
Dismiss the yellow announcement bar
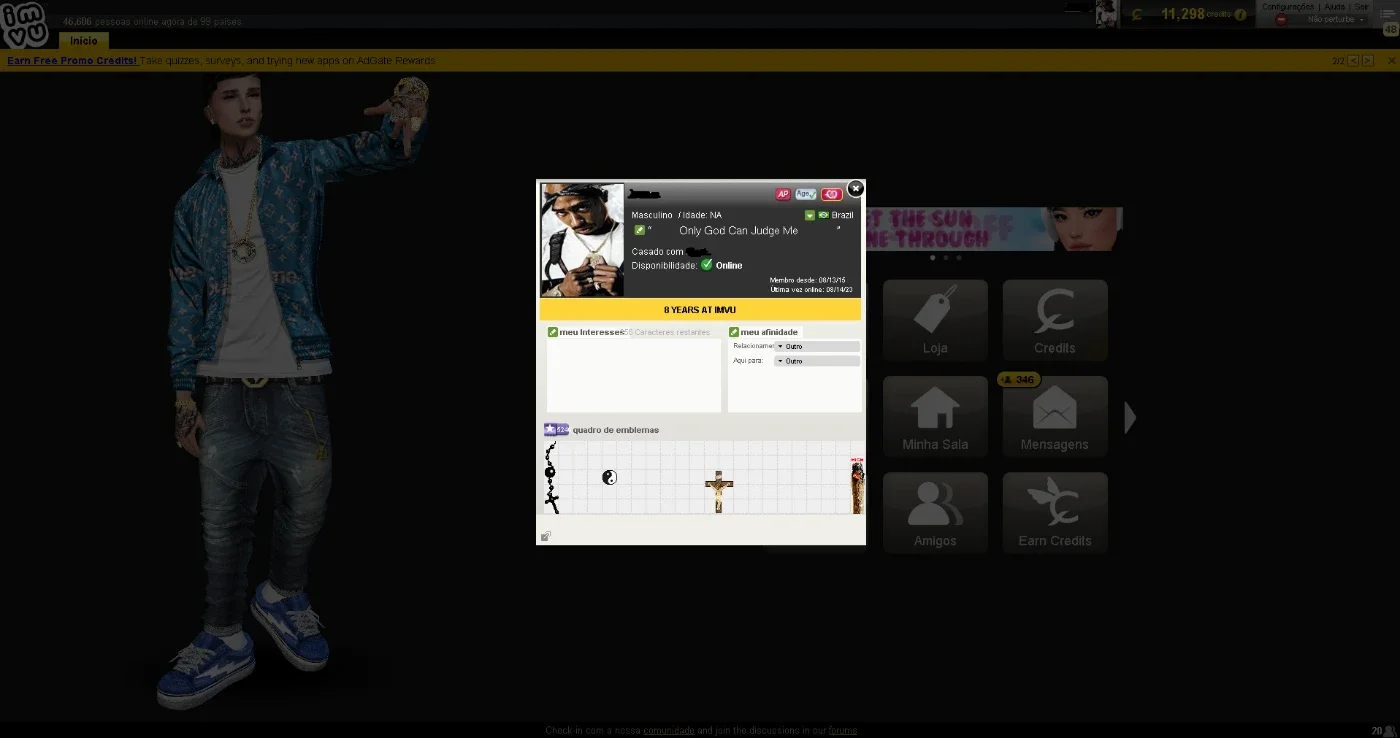click(1391, 61)
